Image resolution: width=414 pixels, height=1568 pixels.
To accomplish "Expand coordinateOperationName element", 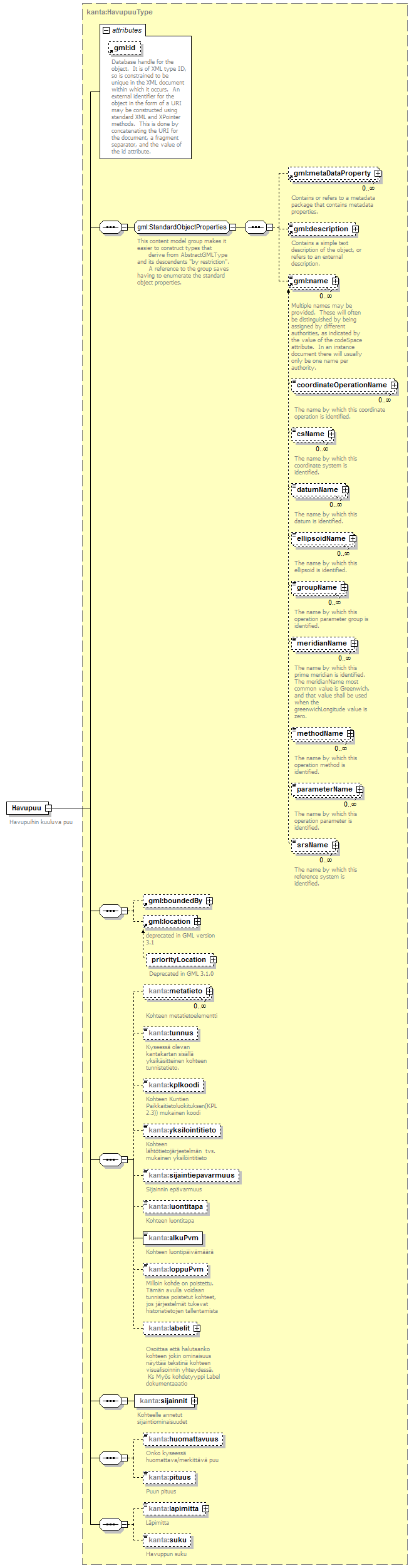I will (394, 385).
